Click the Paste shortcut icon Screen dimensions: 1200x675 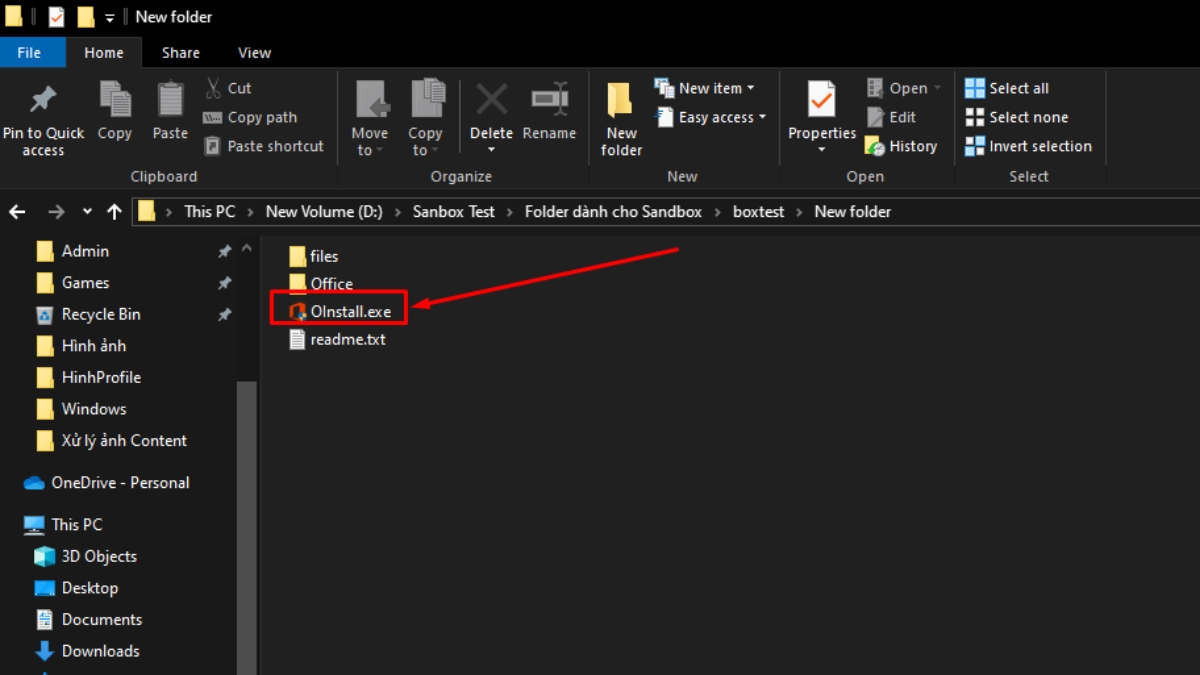[x=263, y=146]
